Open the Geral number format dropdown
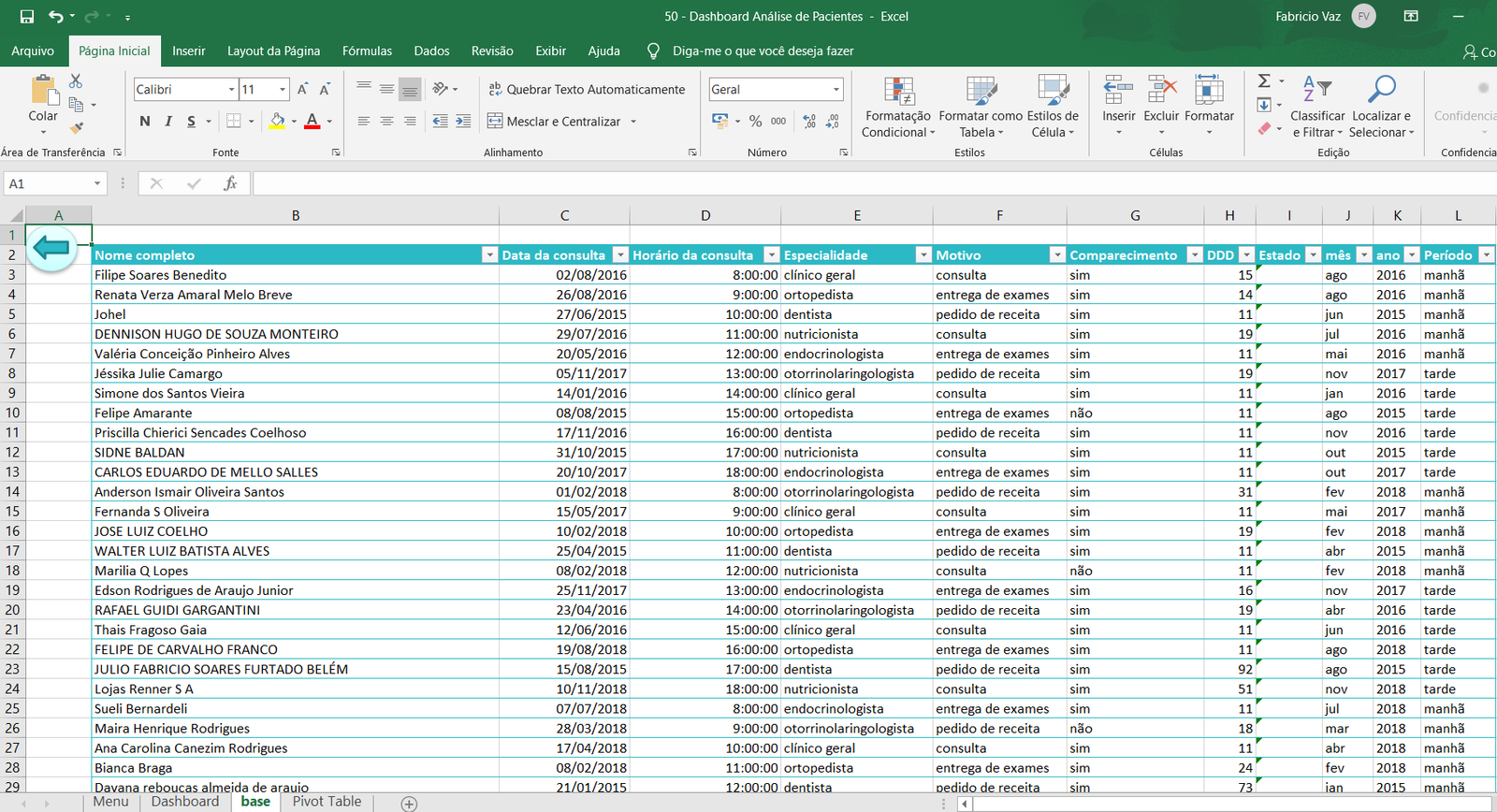Screen dimensions: 1497x812 836,90
